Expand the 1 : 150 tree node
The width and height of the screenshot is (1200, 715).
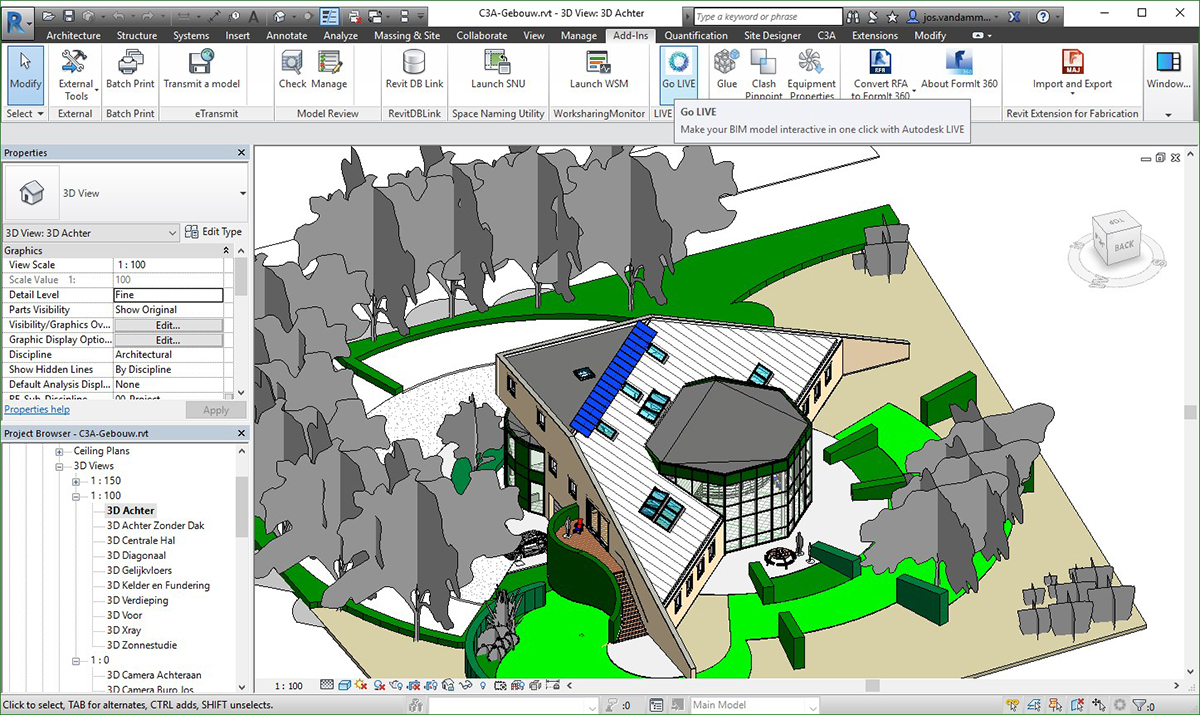pos(75,481)
